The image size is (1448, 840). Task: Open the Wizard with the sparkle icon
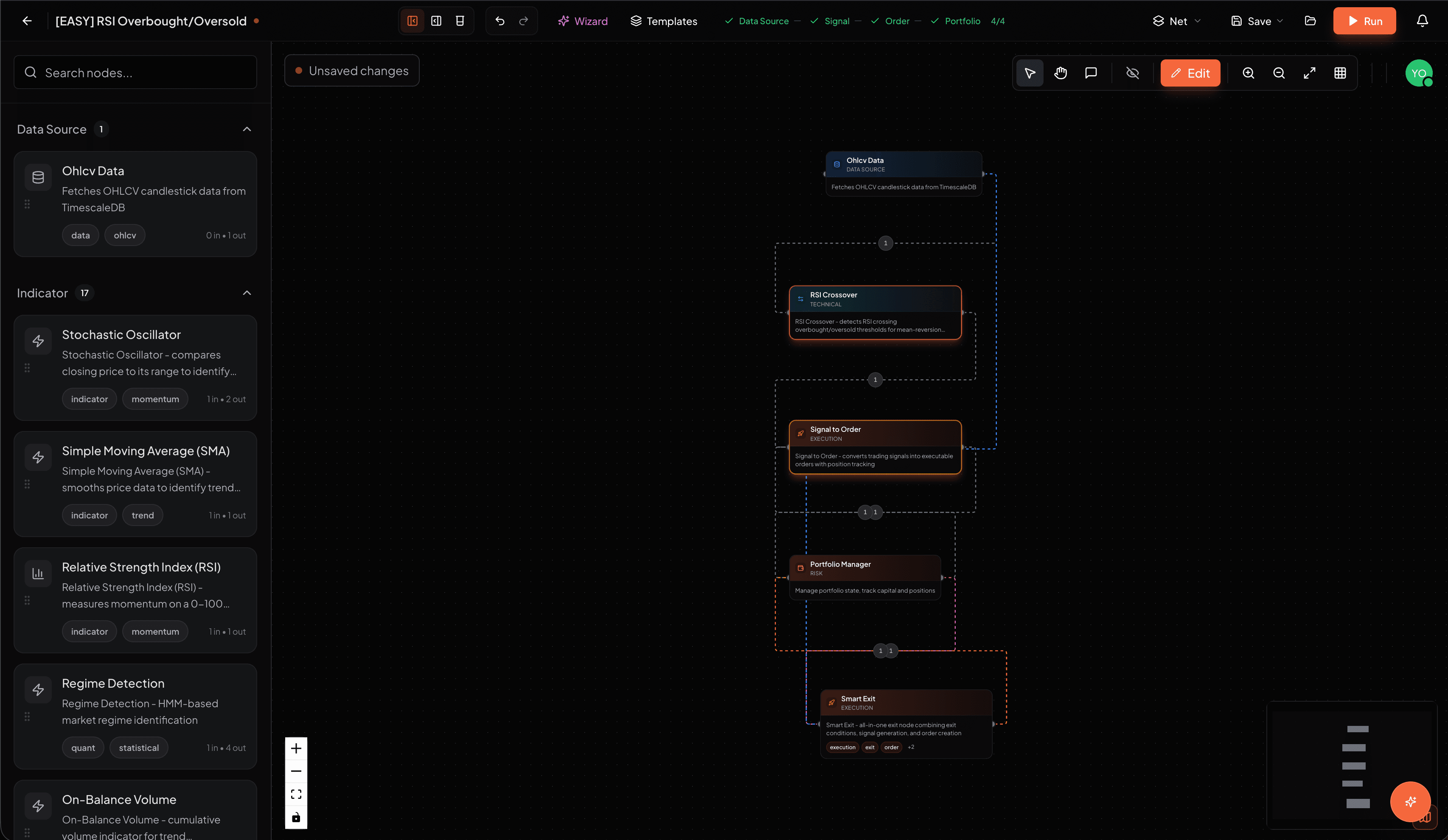583,21
